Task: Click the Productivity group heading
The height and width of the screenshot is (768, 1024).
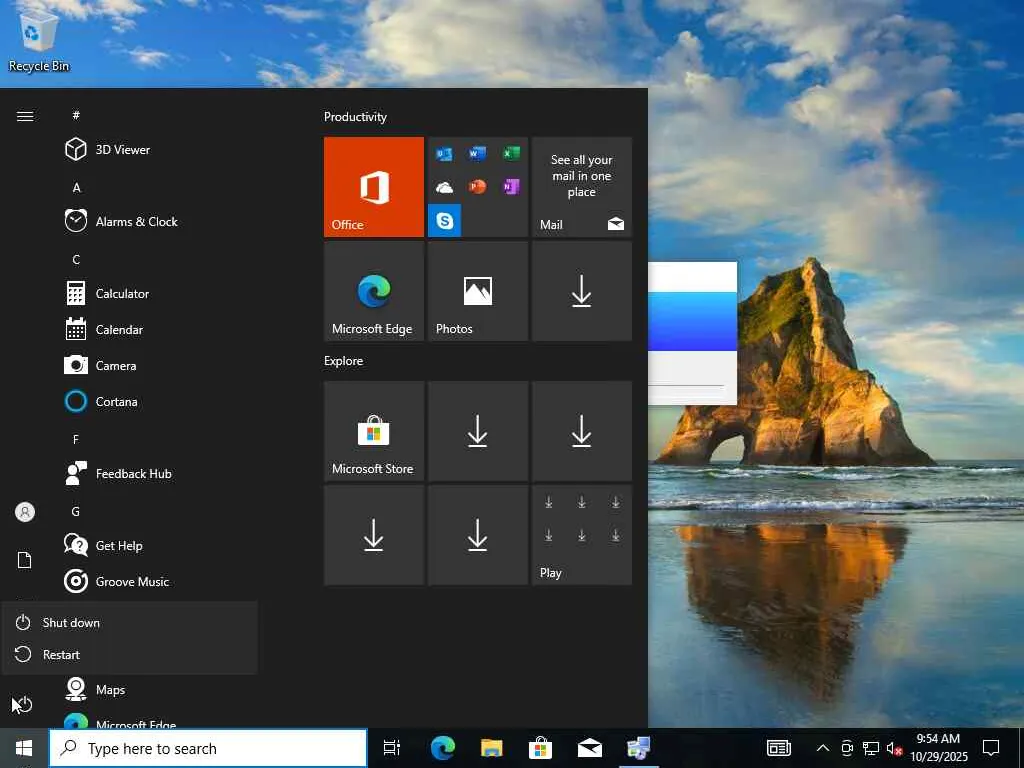Action: tap(355, 117)
